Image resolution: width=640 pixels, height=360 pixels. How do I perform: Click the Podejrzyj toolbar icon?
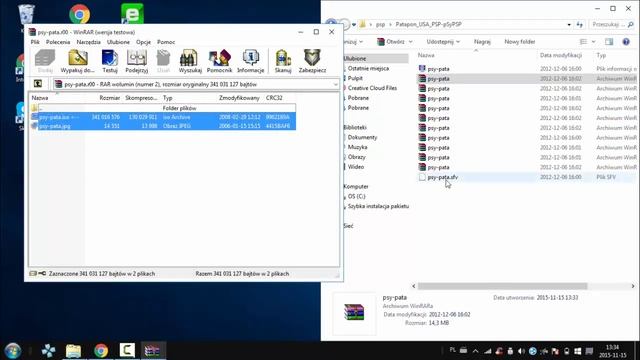[137, 61]
